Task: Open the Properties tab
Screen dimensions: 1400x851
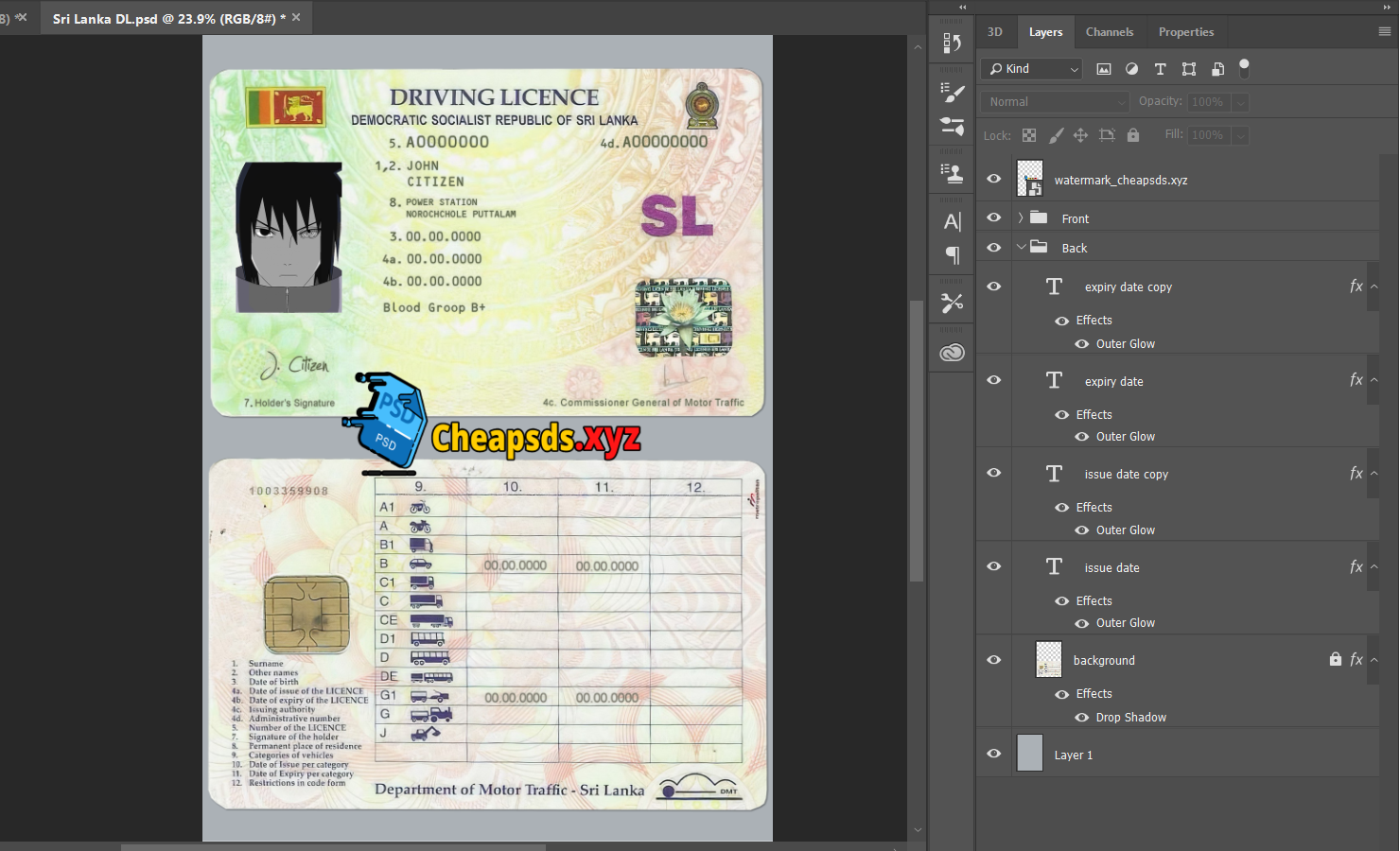Action: [x=1185, y=32]
